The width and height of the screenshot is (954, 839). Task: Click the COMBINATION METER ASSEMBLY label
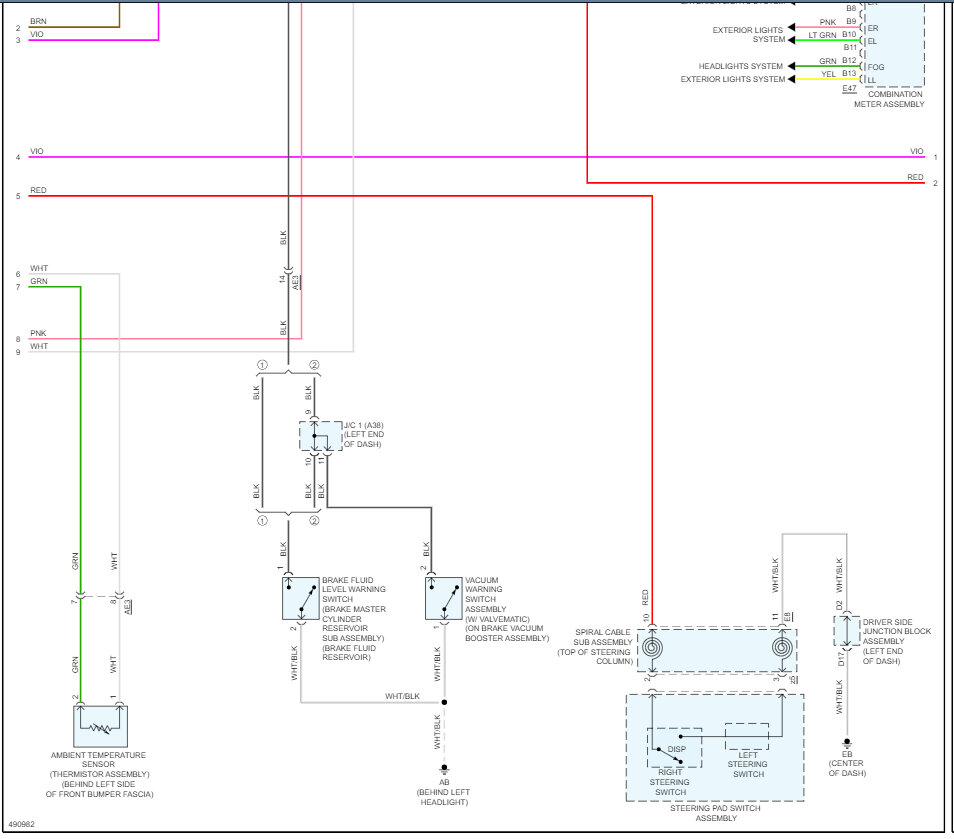[890, 99]
